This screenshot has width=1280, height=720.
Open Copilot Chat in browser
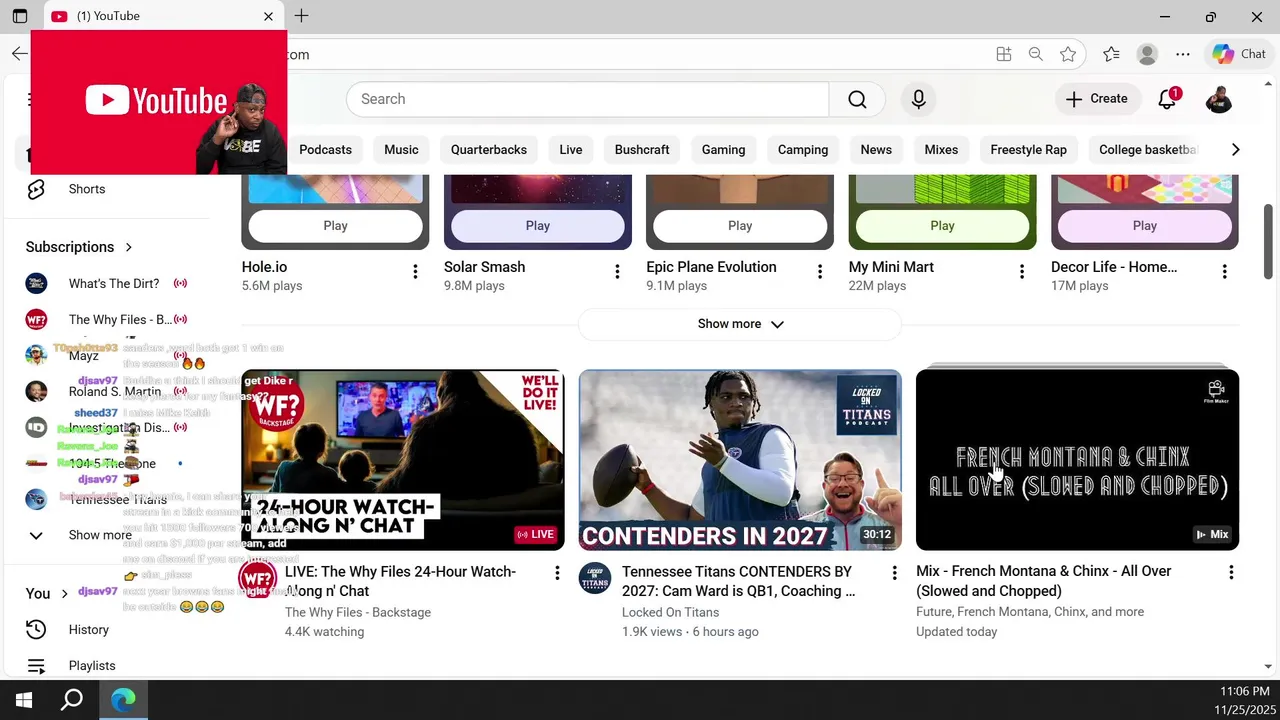(x=1240, y=54)
